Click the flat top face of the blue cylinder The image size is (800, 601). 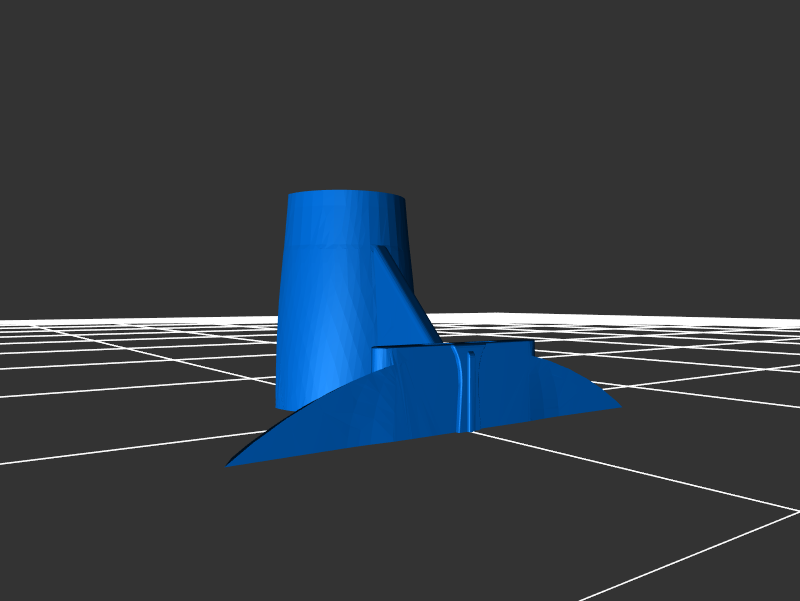click(x=346, y=193)
